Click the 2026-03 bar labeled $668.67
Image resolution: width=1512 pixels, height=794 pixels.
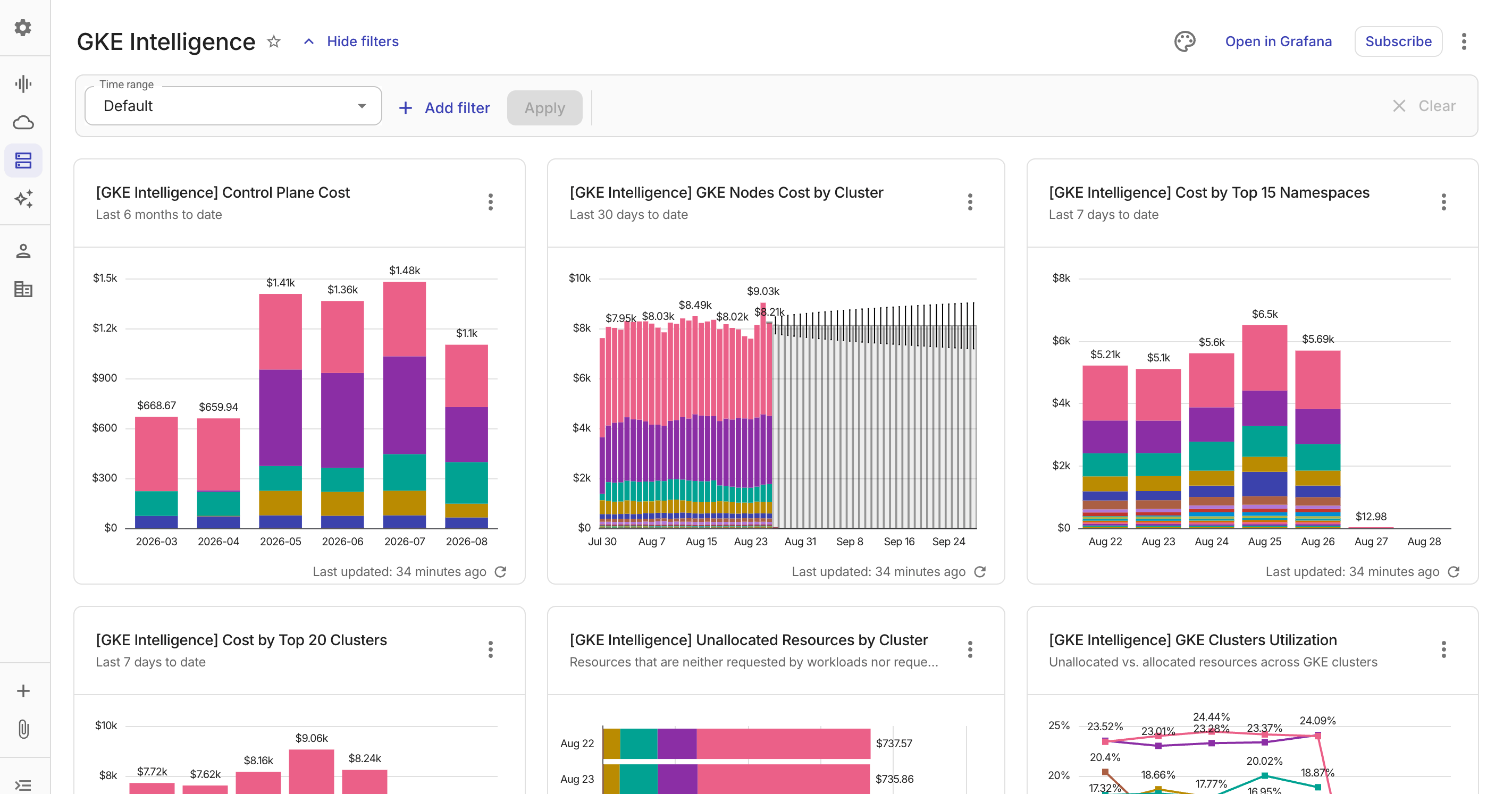coord(156,472)
